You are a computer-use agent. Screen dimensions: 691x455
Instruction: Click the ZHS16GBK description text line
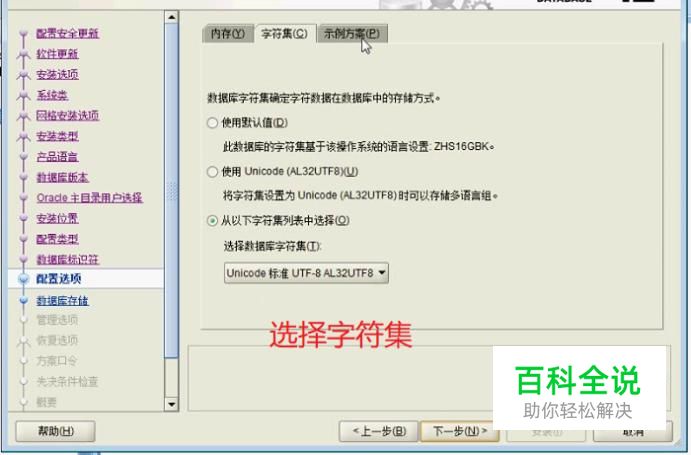358,147
